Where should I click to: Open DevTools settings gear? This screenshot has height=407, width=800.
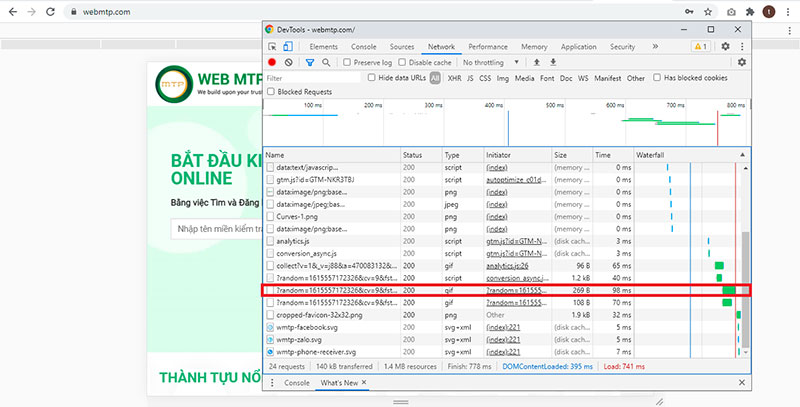(725, 47)
